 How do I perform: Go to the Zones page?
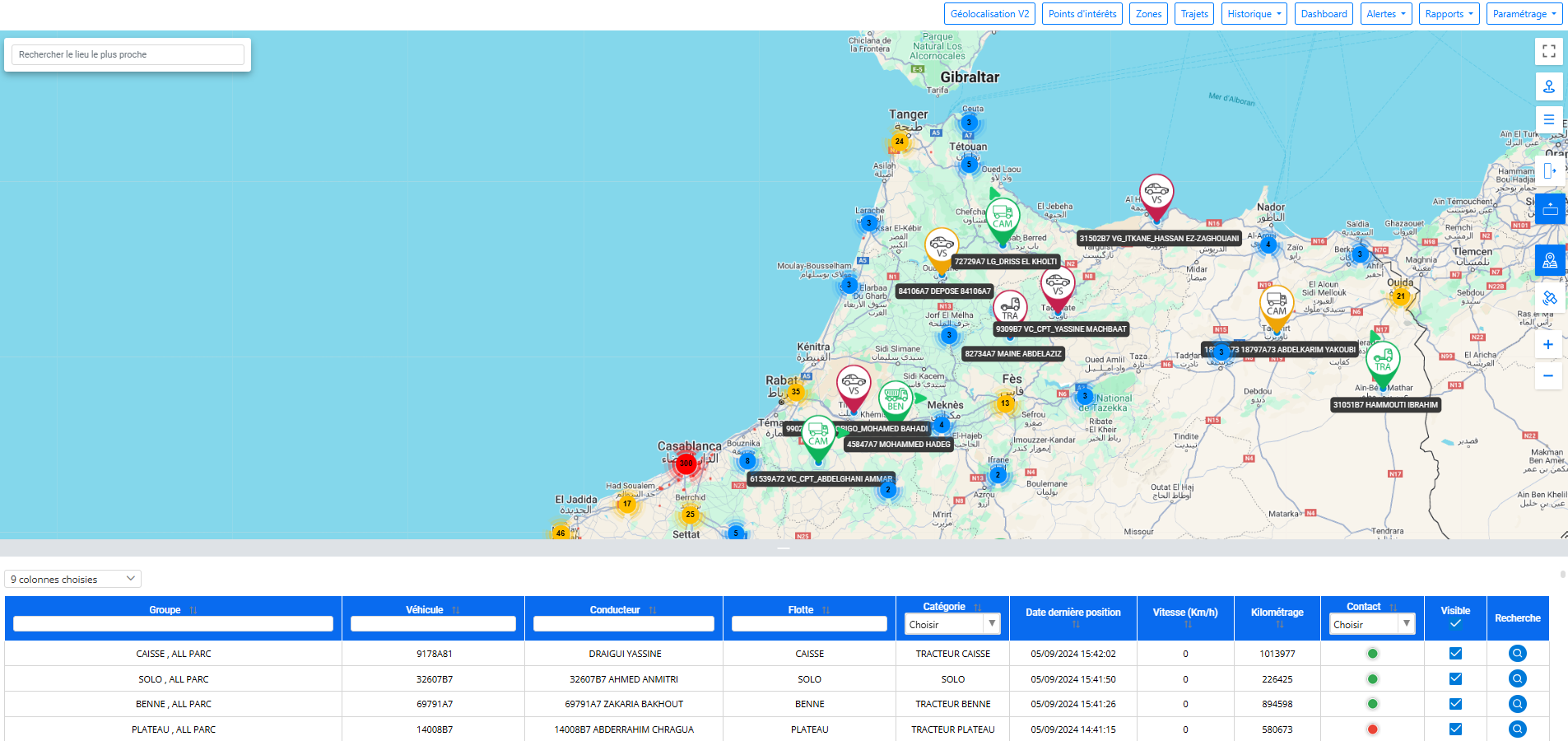(1149, 14)
